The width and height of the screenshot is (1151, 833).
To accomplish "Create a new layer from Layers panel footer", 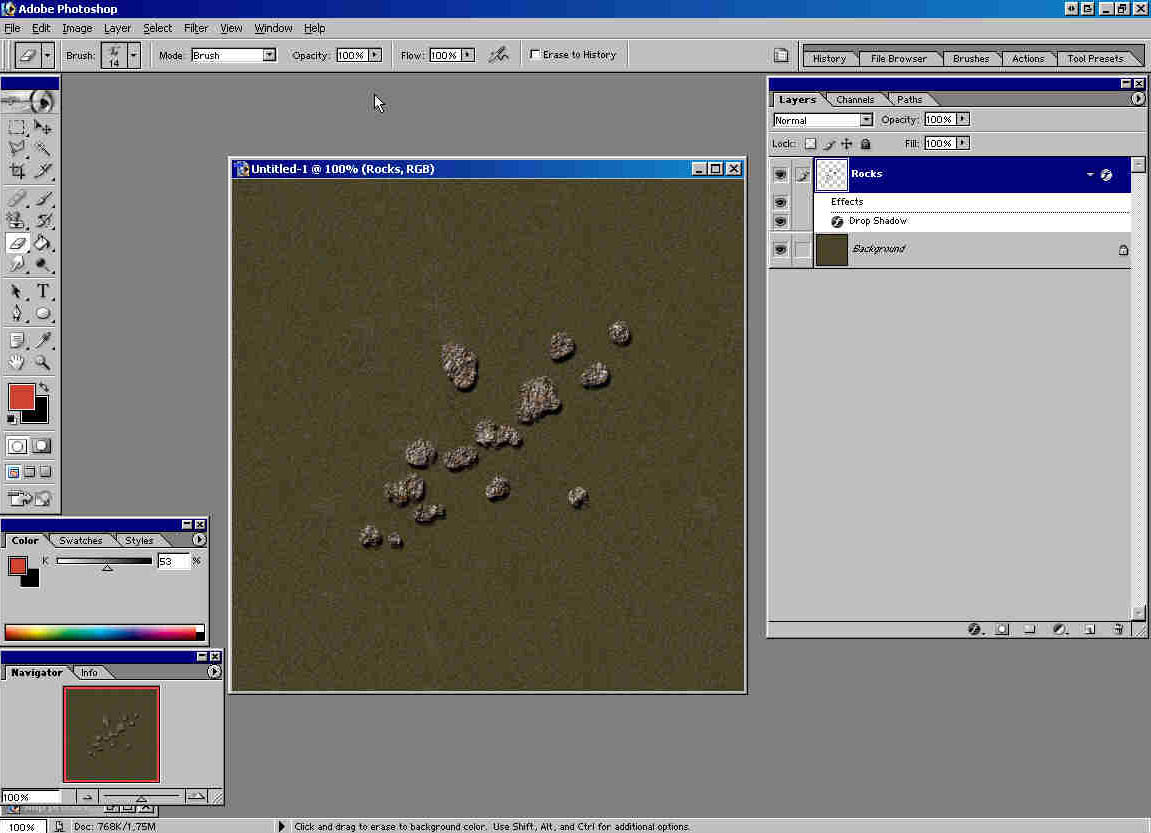I will pos(1090,630).
